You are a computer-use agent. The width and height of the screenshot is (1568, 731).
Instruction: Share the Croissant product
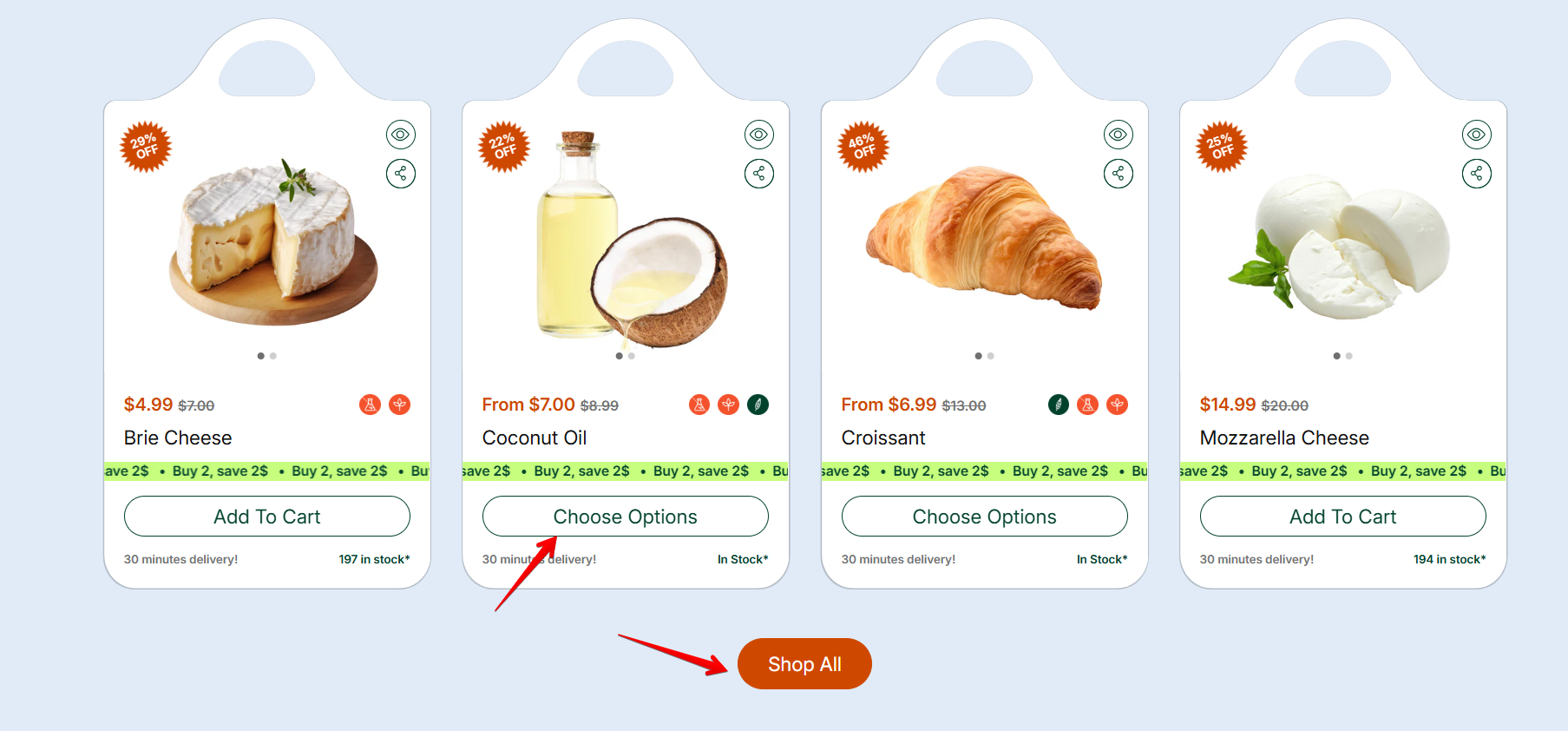click(1118, 174)
